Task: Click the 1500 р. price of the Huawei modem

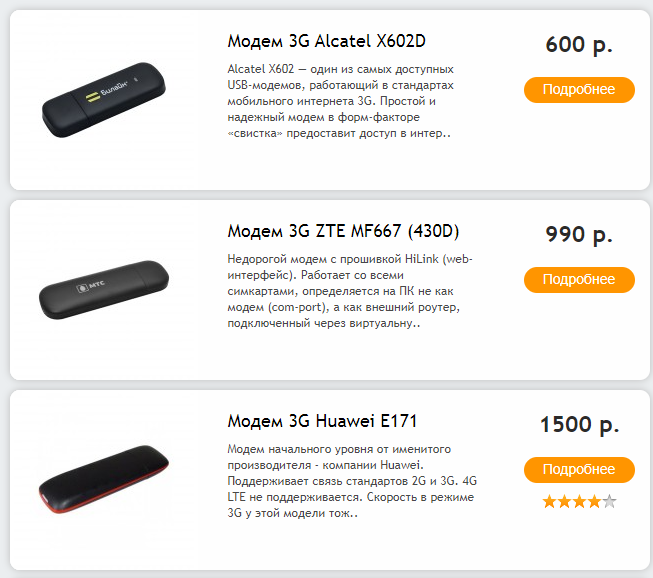Action: point(579,424)
